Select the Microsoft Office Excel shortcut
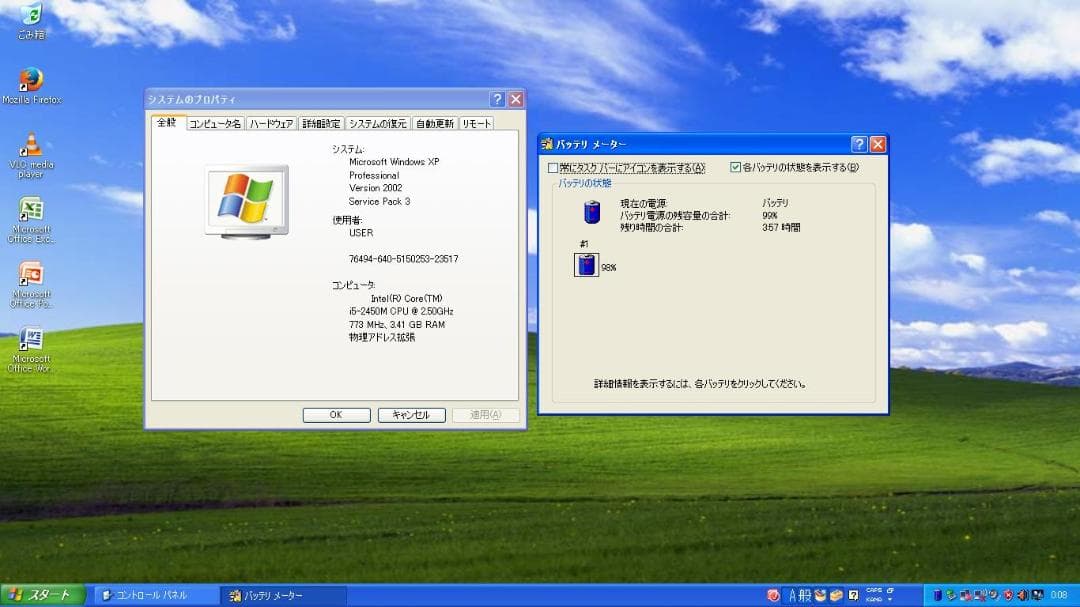The height and width of the screenshot is (607, 1080). click(31, 220)
